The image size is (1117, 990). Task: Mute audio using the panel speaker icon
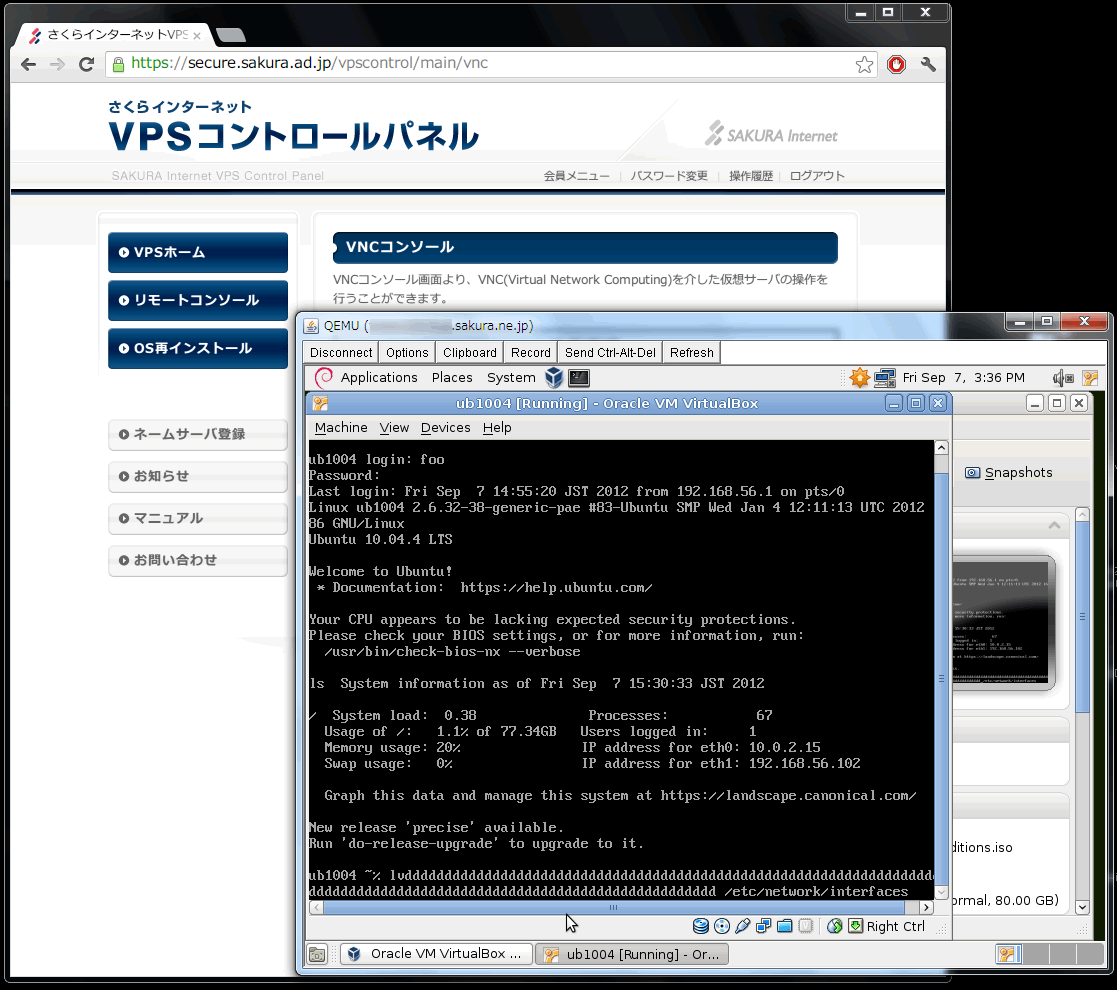pos(1057,378)
